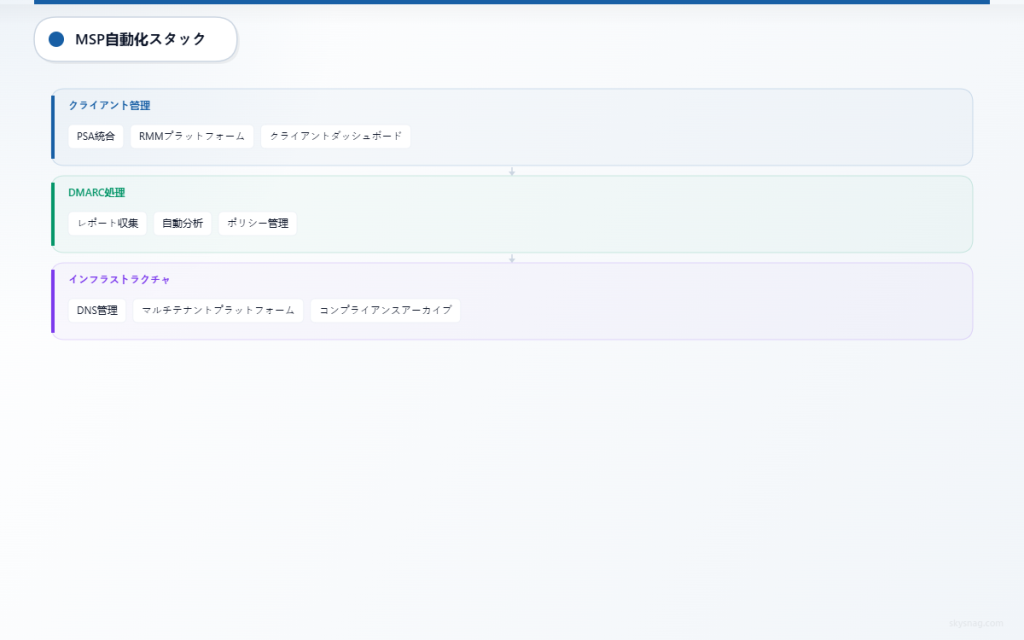Click the down arrow above インフラストラクチャ section
Image resolution: width=1024 pixels, height=640 pixels.
tap(512, 256)
